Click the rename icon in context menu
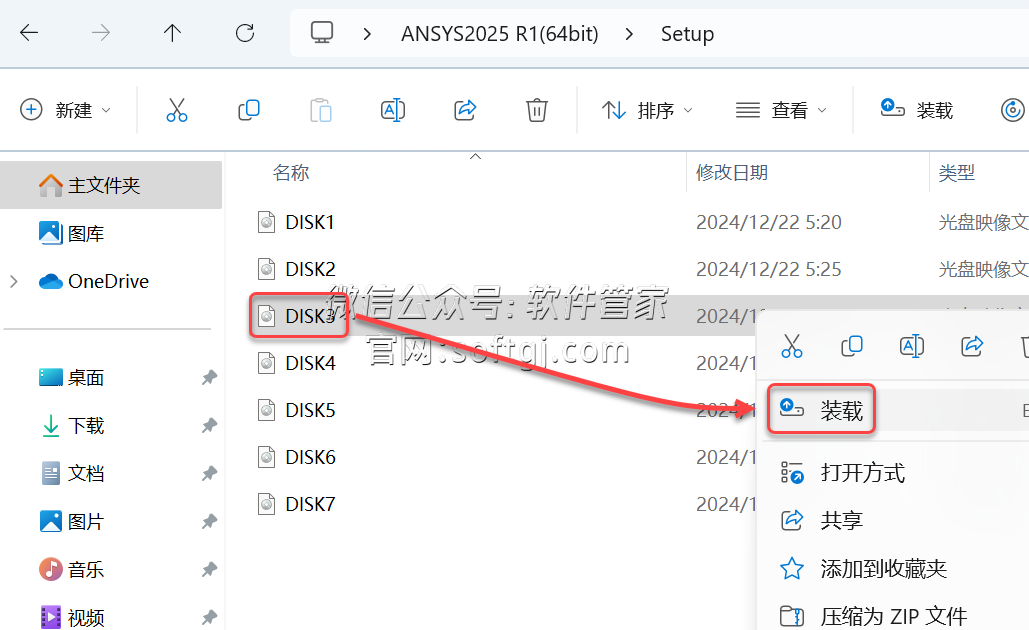 click(x=912, y=345)
